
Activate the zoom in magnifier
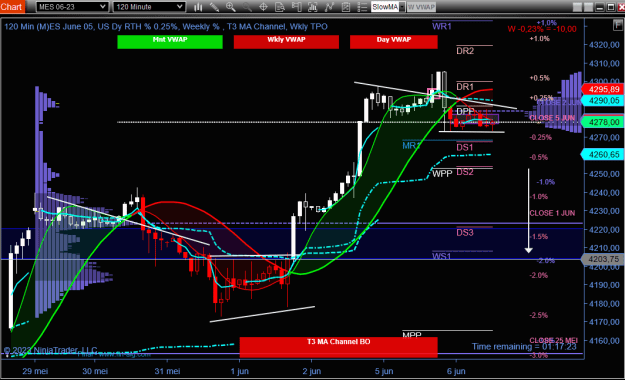coord(230,7)
